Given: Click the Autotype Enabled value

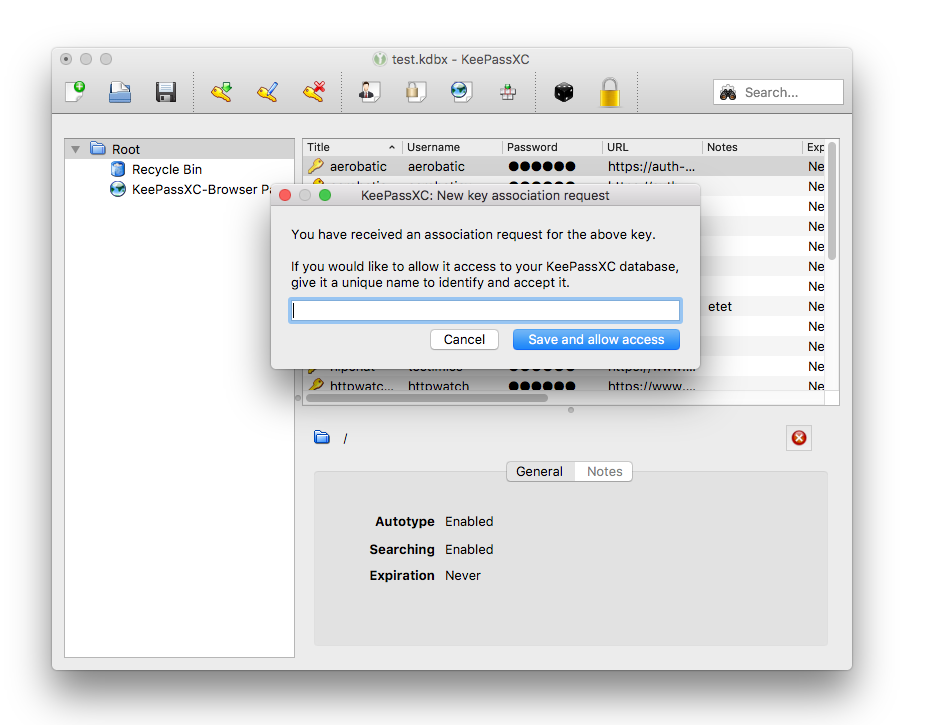Looking at the screenshot, I should pos(469,522).
